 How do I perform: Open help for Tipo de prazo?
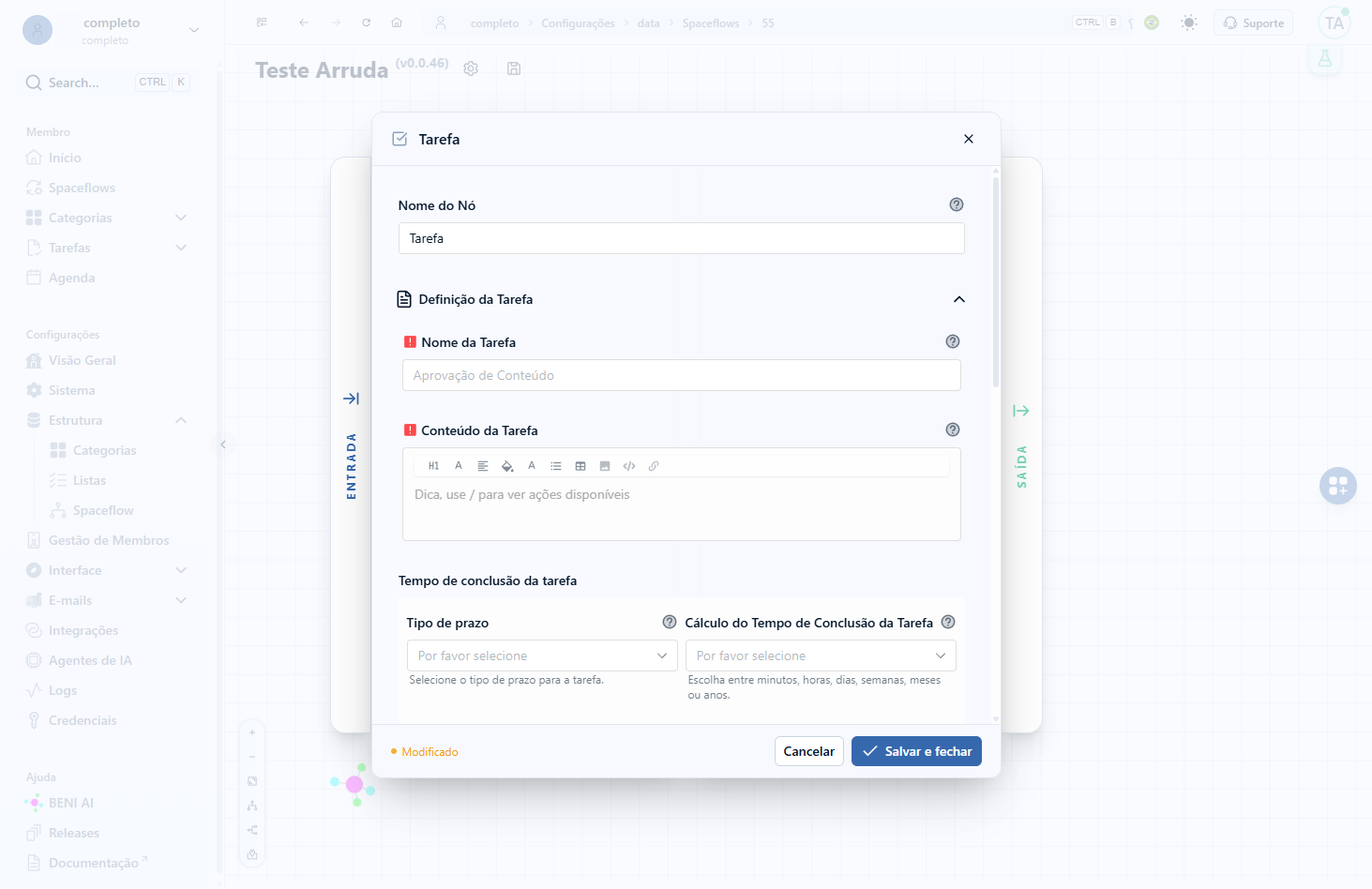pos(670,622)
